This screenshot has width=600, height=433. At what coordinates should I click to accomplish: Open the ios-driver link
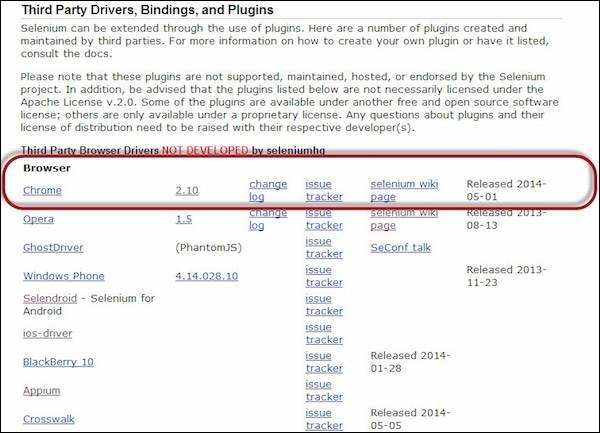(47, 333)
